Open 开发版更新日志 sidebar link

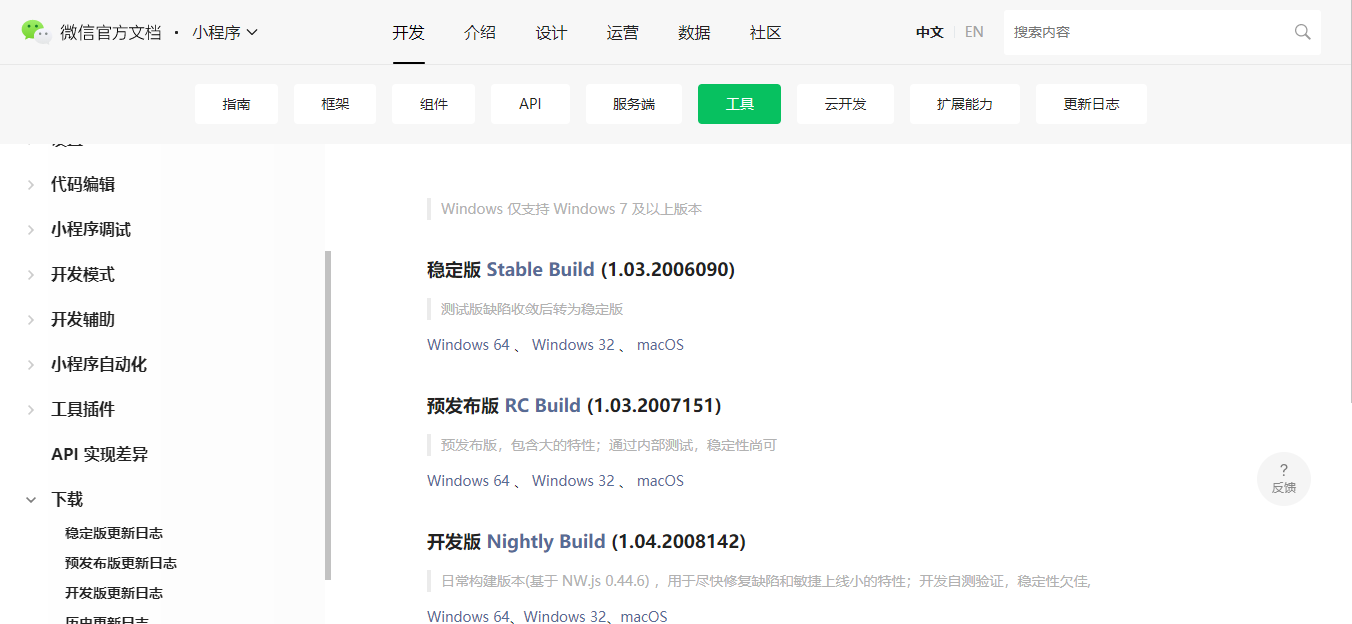(114, 593)
